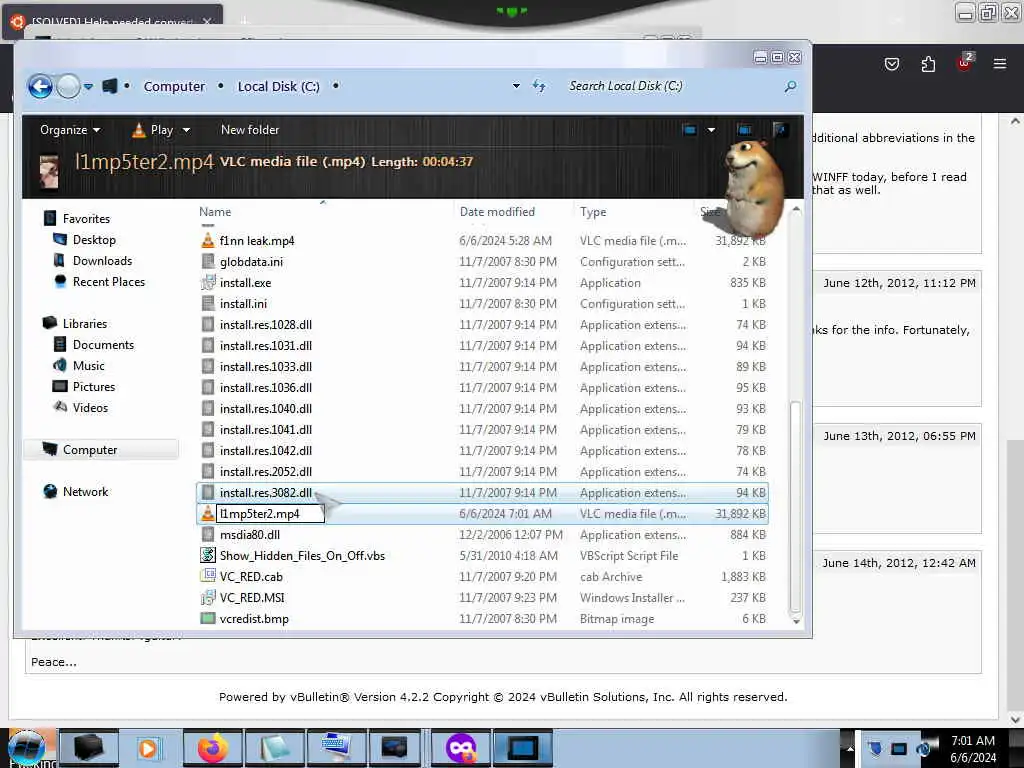The height and width of the screenshot is (768, 1024).
Task: Select the install.ini file
Action: [x=243, y=304]
